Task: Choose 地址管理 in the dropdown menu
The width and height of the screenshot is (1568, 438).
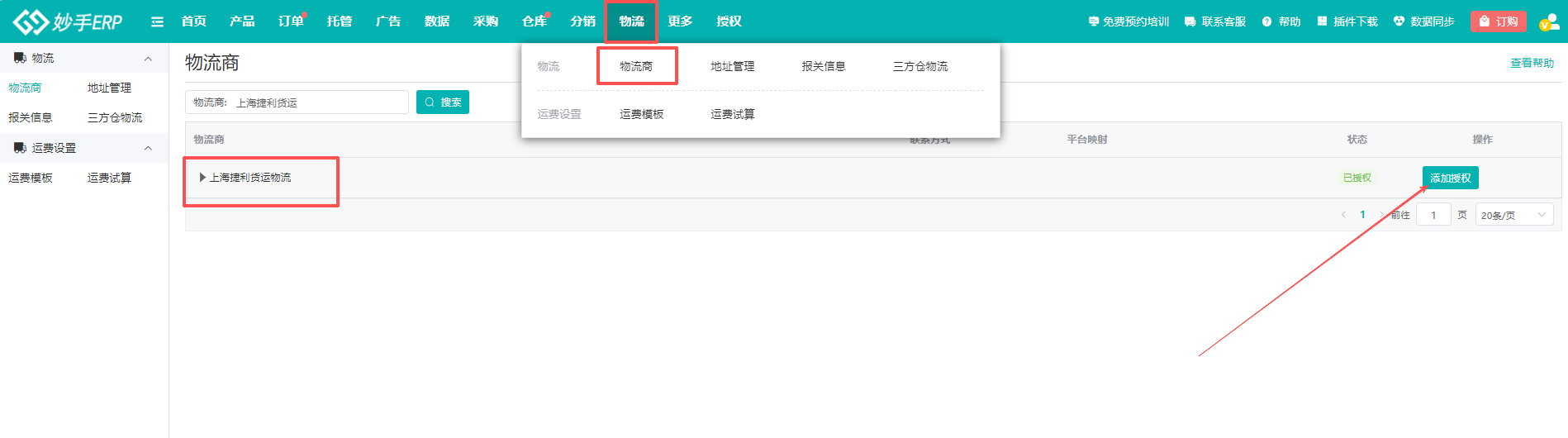Action: pos(733,66)
